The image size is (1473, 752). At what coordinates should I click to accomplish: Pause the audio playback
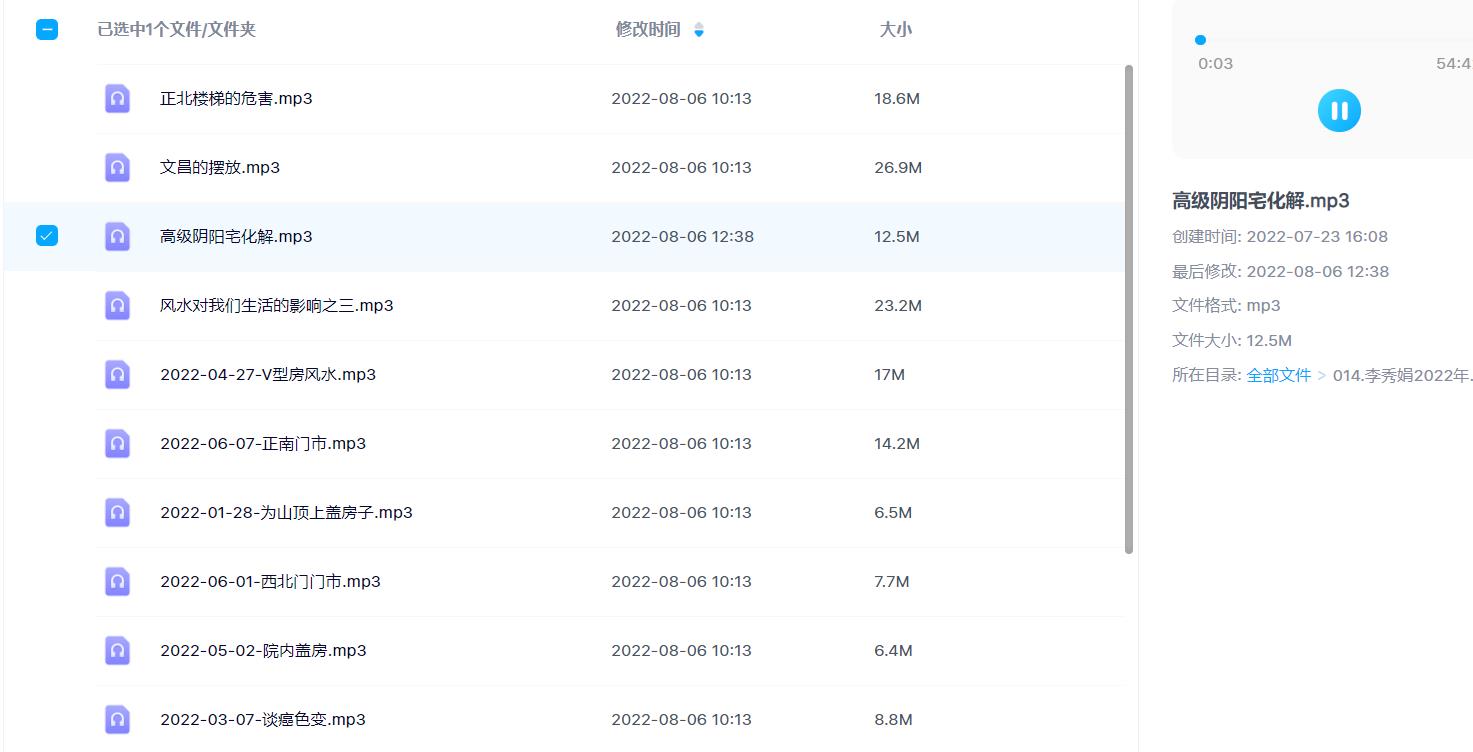coord(1339,110)
